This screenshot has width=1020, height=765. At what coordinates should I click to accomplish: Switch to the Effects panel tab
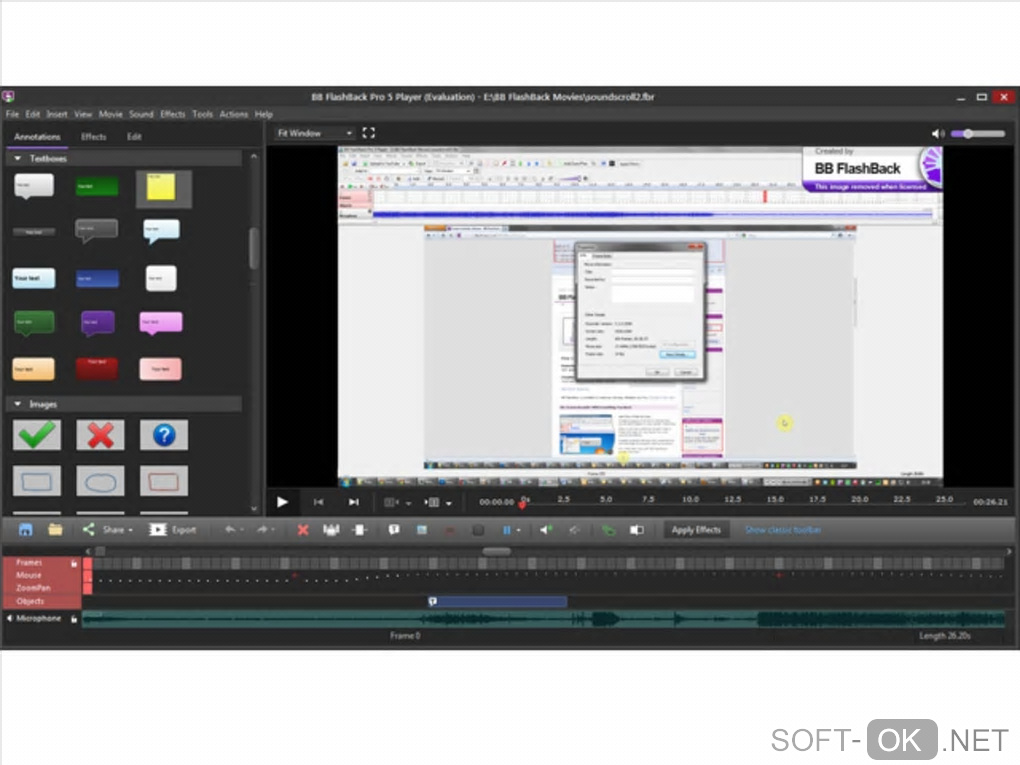click(94, 137)
